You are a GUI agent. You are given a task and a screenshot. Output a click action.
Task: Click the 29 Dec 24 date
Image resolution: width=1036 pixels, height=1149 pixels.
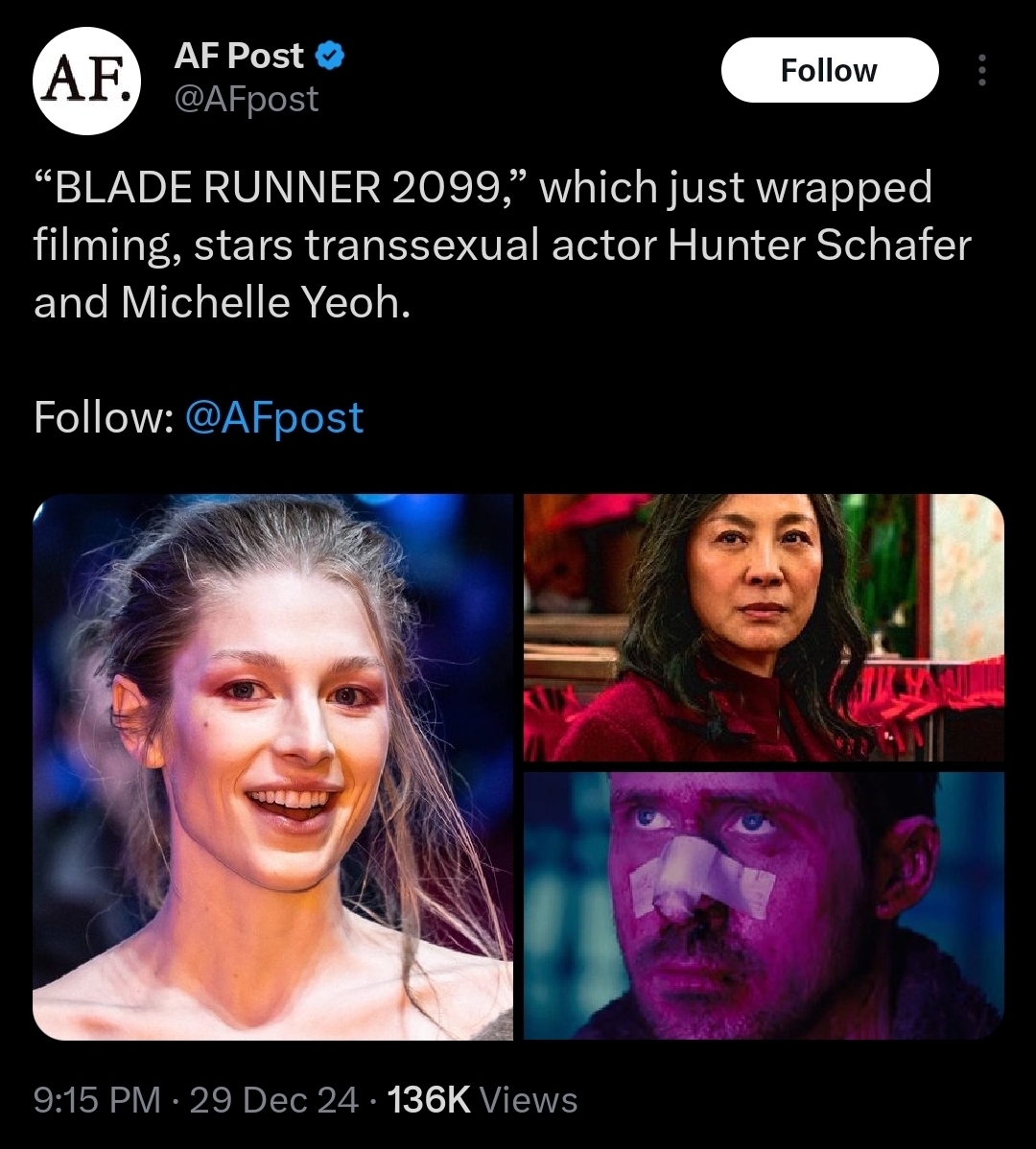coord(274,1100)
